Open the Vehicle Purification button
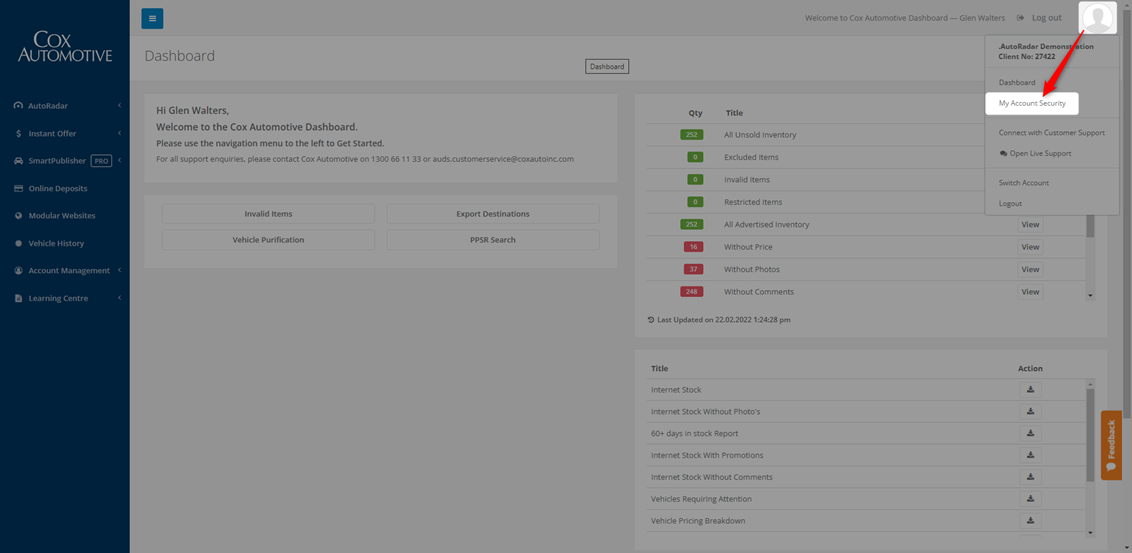1132x553 pixels. click(268, 240)
